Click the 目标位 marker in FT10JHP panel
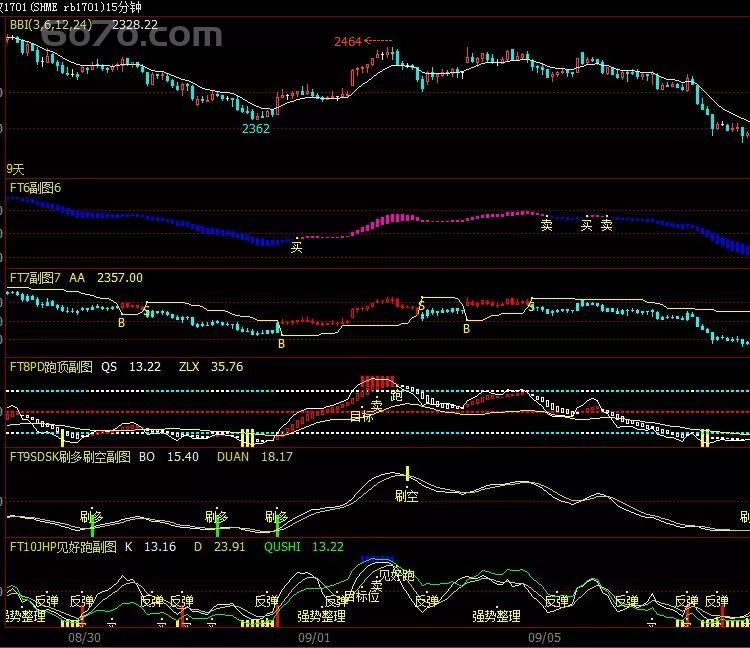Image resolution: width=750 pixels, height=648 pixels. pos(362,596)
